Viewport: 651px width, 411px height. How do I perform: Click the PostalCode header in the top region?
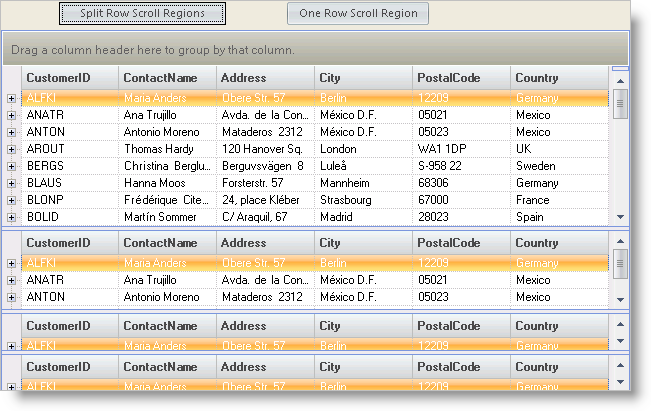(x=461, y=77)
